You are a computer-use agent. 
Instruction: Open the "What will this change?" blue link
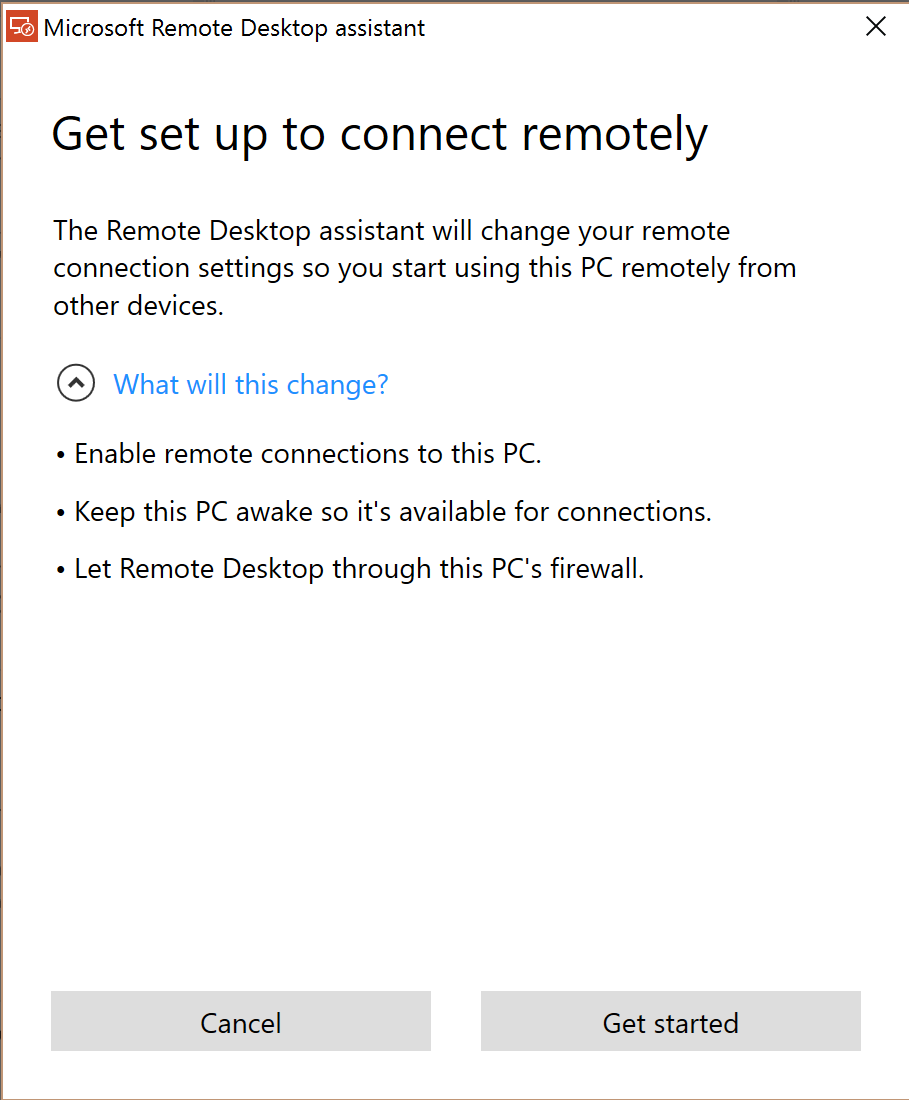tap(250, 384)
